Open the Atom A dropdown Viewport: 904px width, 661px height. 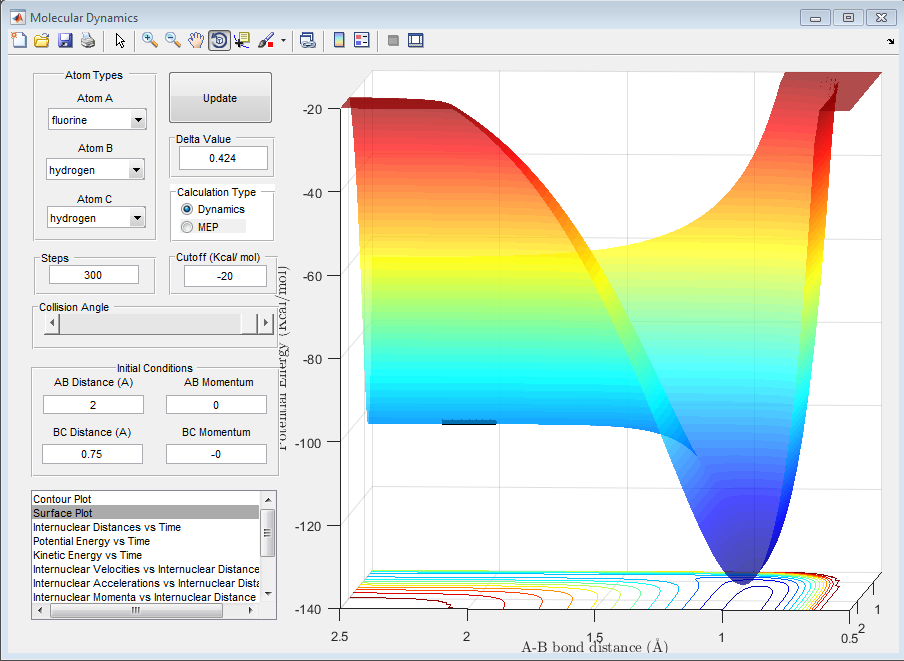point(138,121)
